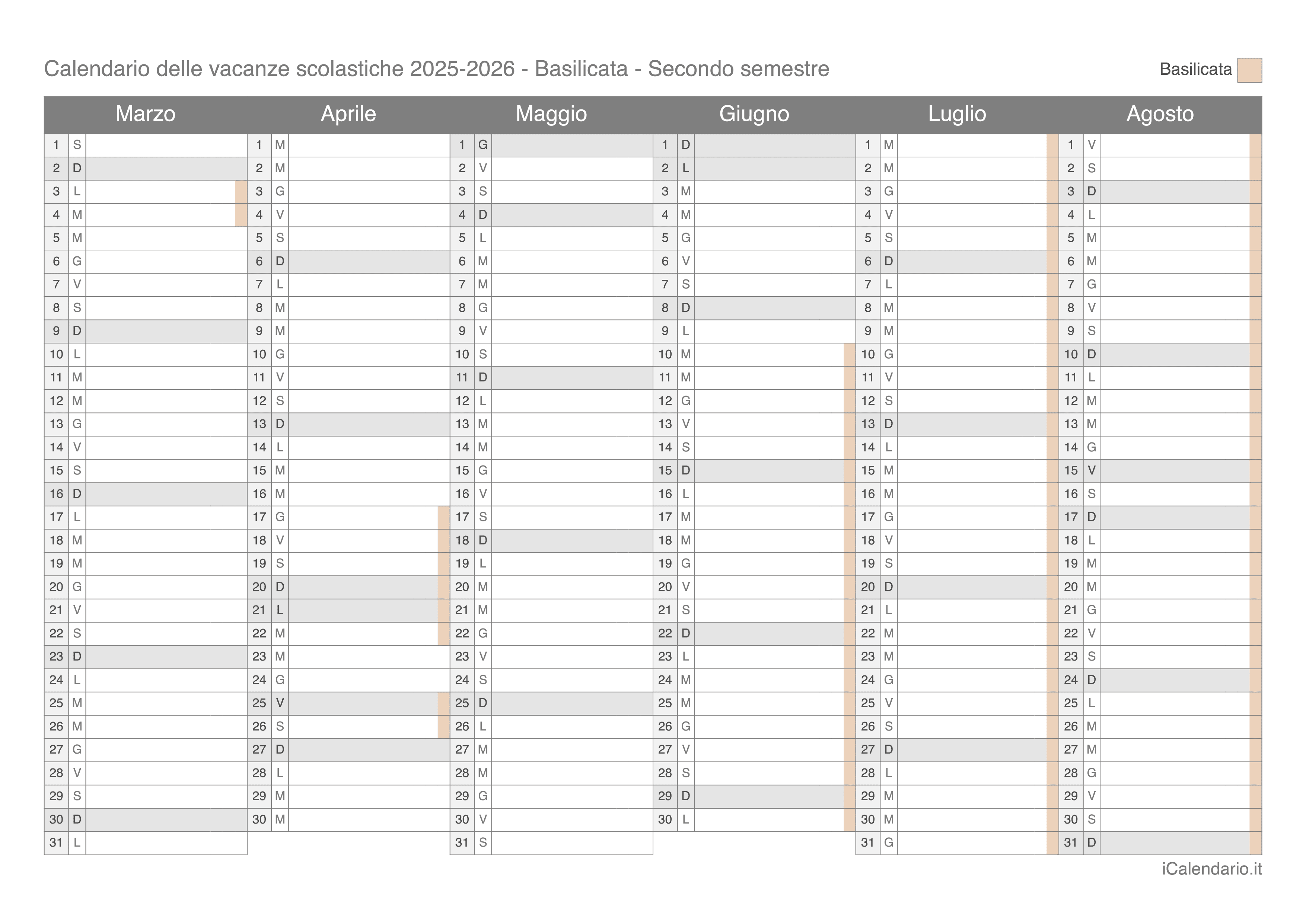Click day 30 M in Aprile
1306x924 pixels.
pos(348,820)
